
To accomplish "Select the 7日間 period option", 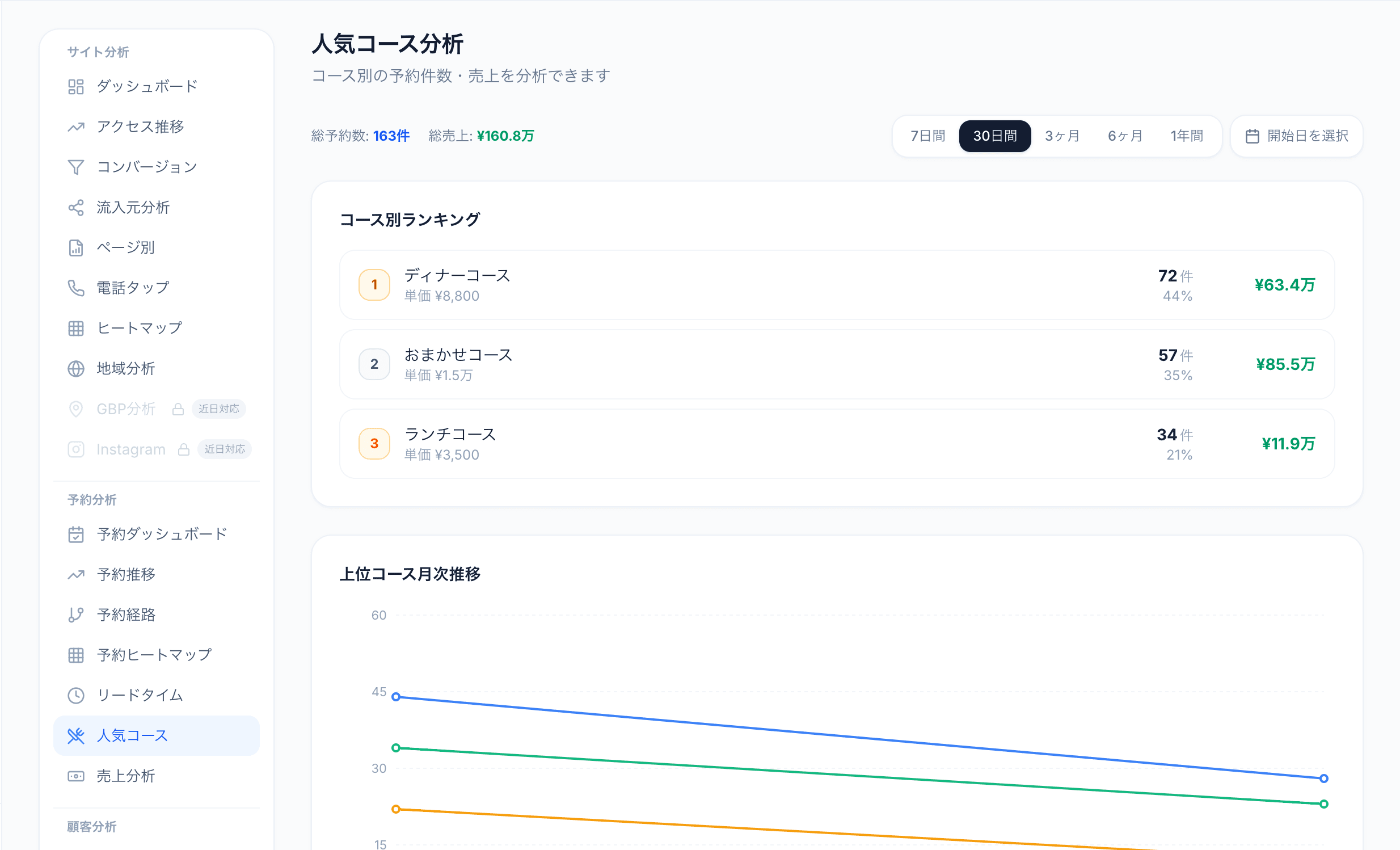I will point(927,136).
